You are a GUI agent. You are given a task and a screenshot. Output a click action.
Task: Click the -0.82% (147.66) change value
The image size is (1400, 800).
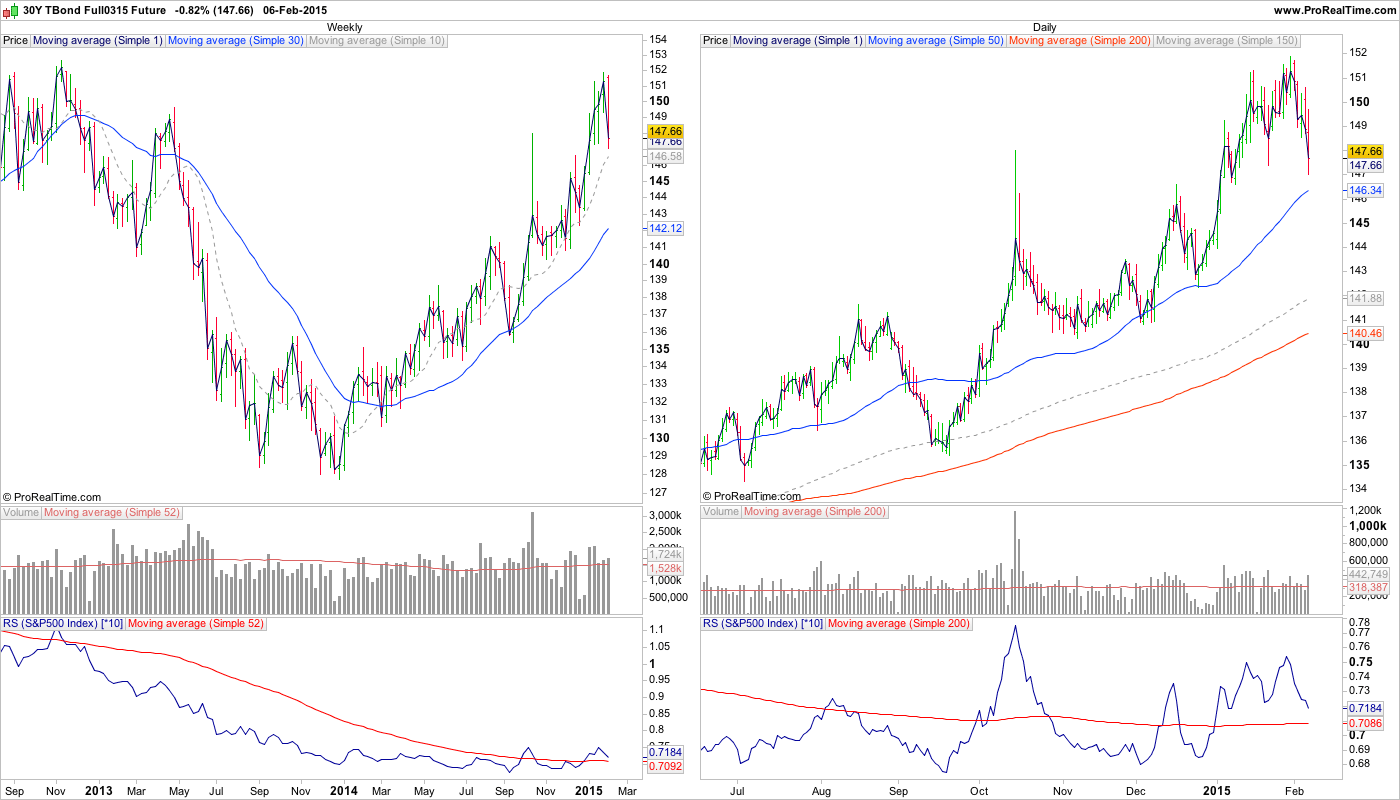click(216, 10)
